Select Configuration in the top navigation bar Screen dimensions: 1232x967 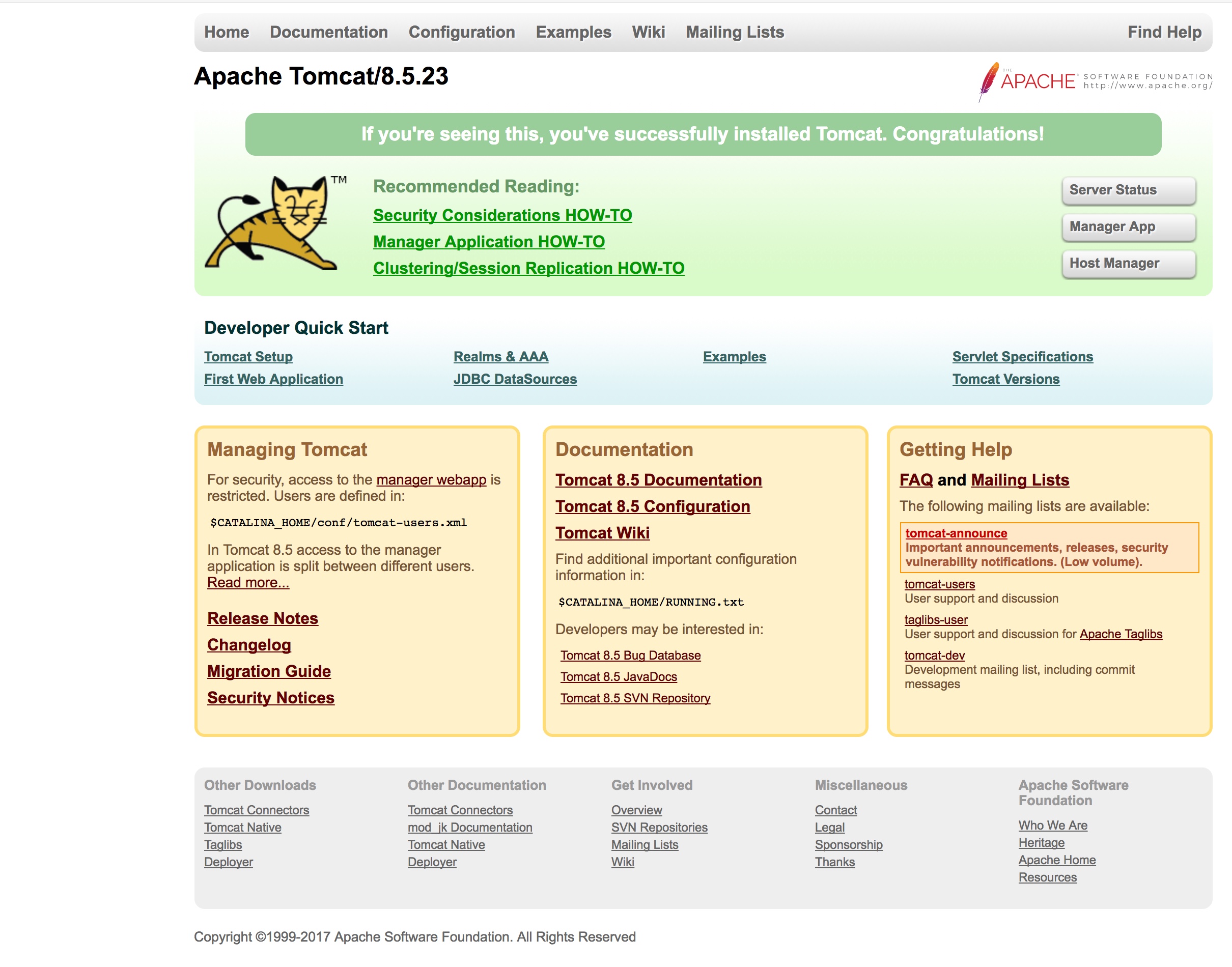[462, 32]
